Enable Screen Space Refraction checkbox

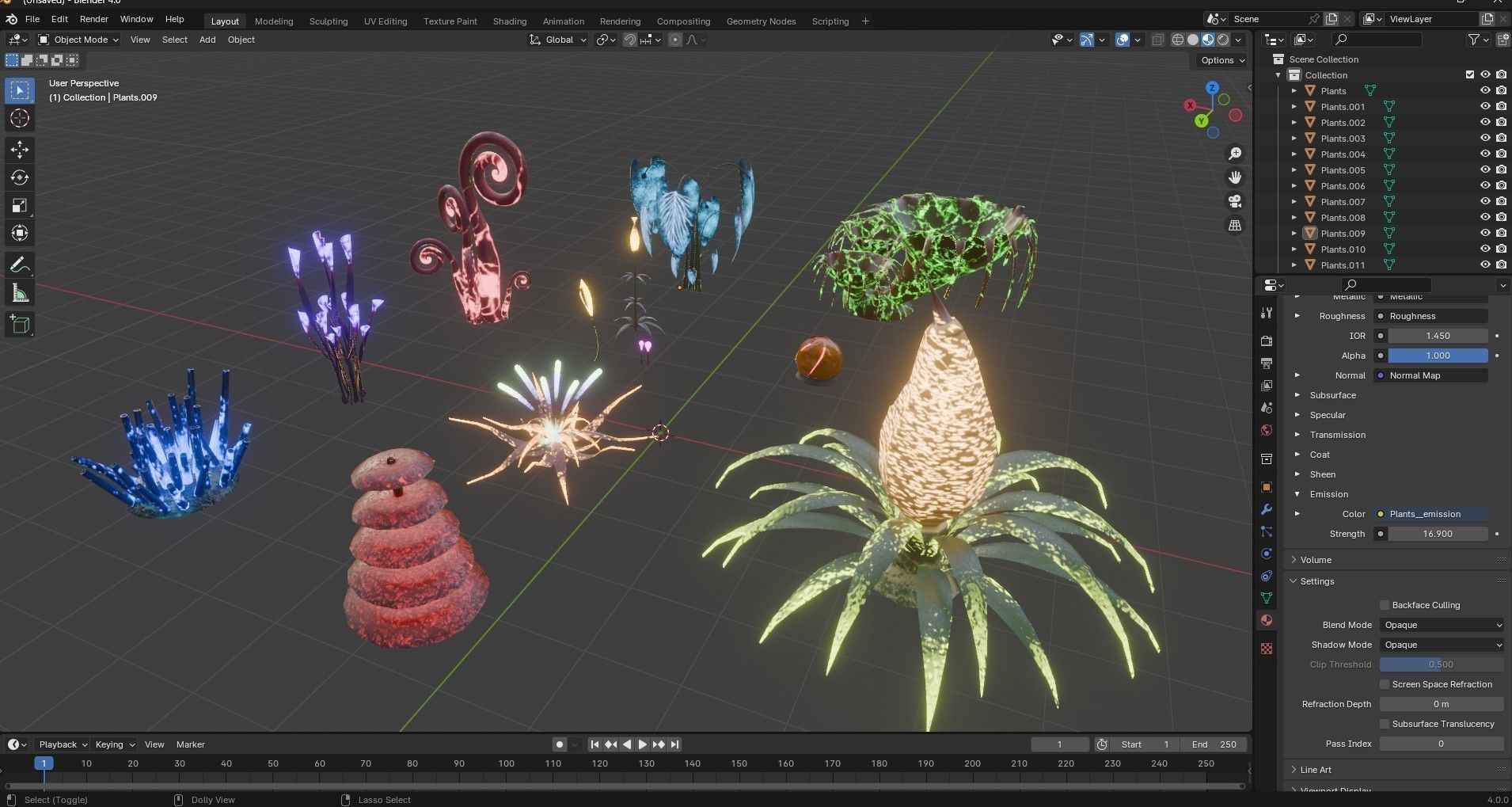click(1385, 684)
